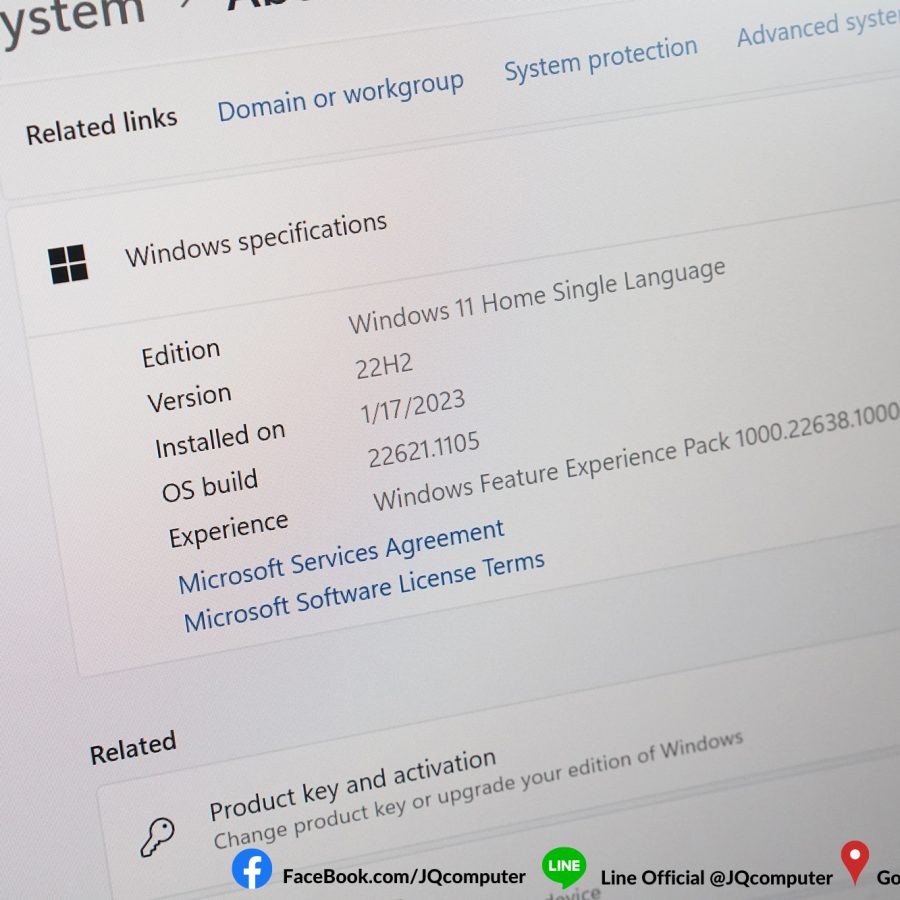Click the Version label
This screenshot has height=900, width=900.
[189, 397]
